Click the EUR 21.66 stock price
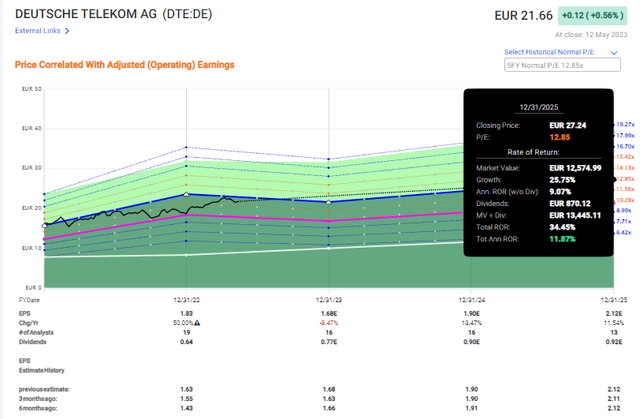The image size is (640, 419). pos(523,16)
